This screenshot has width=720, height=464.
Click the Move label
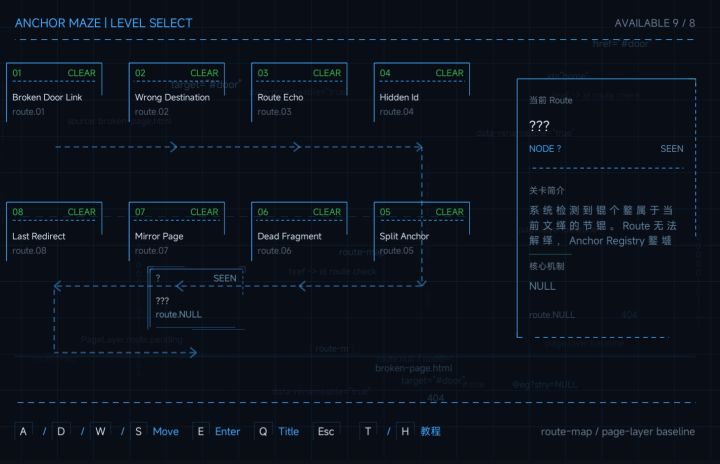tap(166, 431)
